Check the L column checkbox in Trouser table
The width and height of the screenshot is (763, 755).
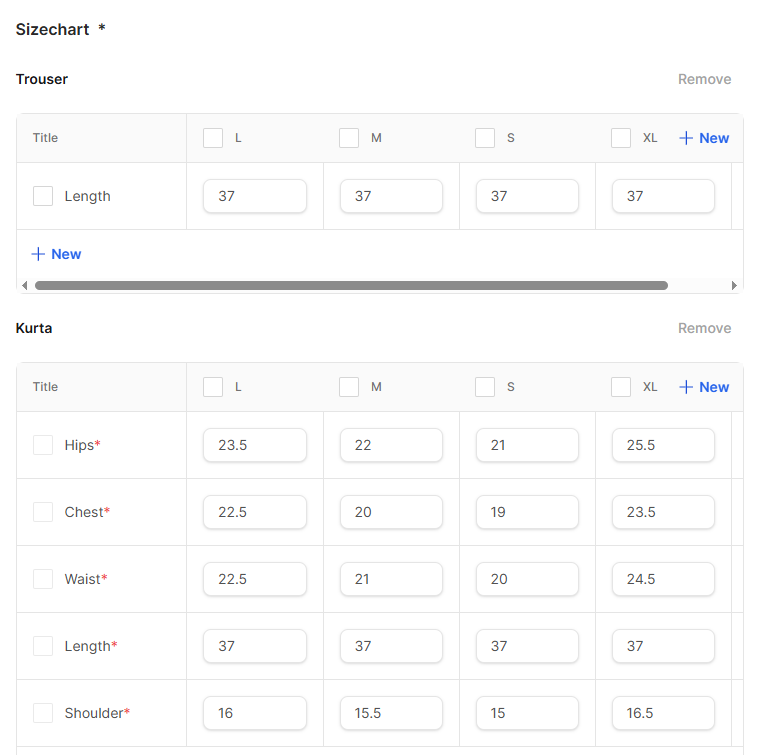[x=213, y=138]
